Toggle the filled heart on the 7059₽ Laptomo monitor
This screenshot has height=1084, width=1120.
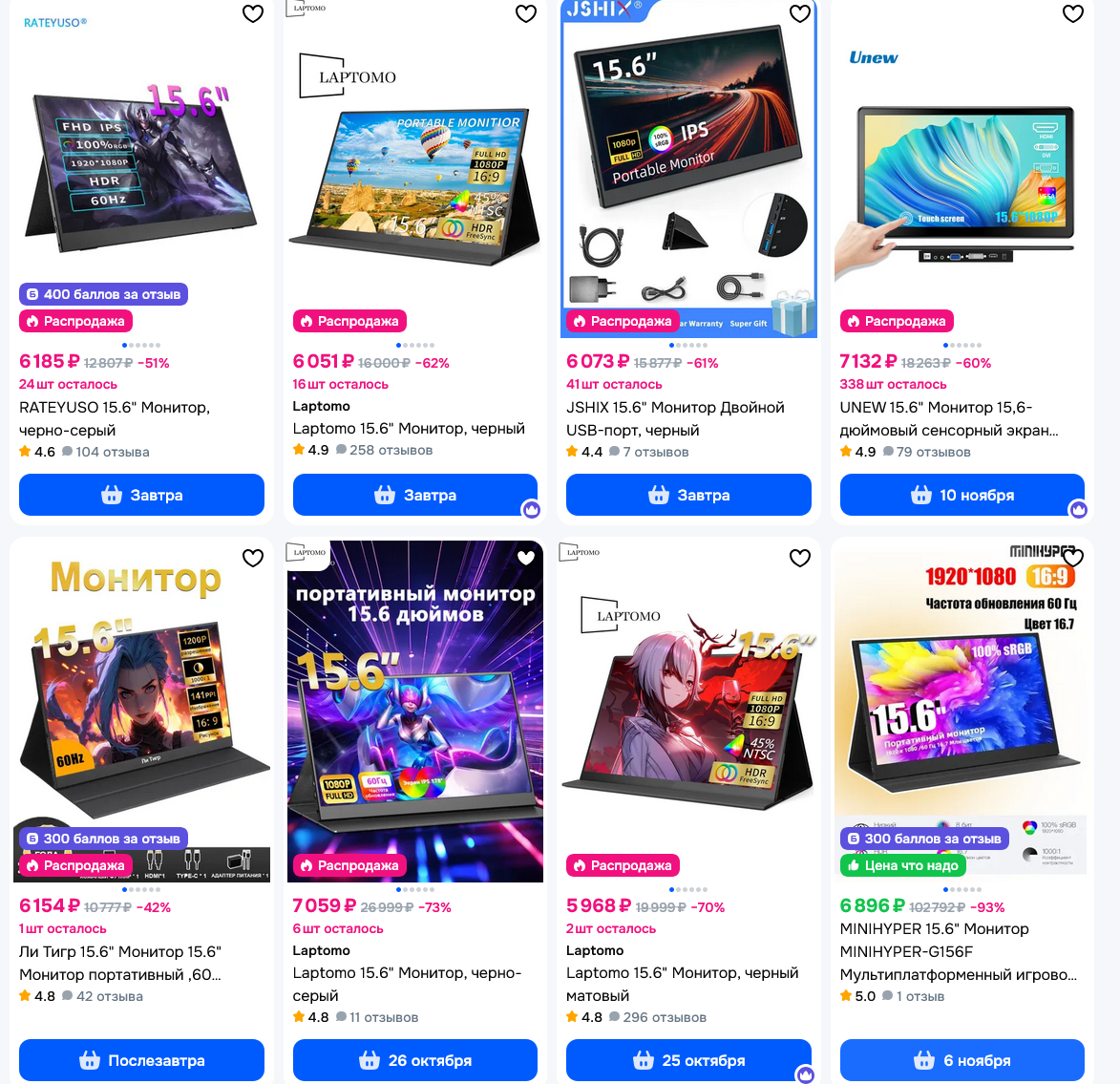(526, 558)
